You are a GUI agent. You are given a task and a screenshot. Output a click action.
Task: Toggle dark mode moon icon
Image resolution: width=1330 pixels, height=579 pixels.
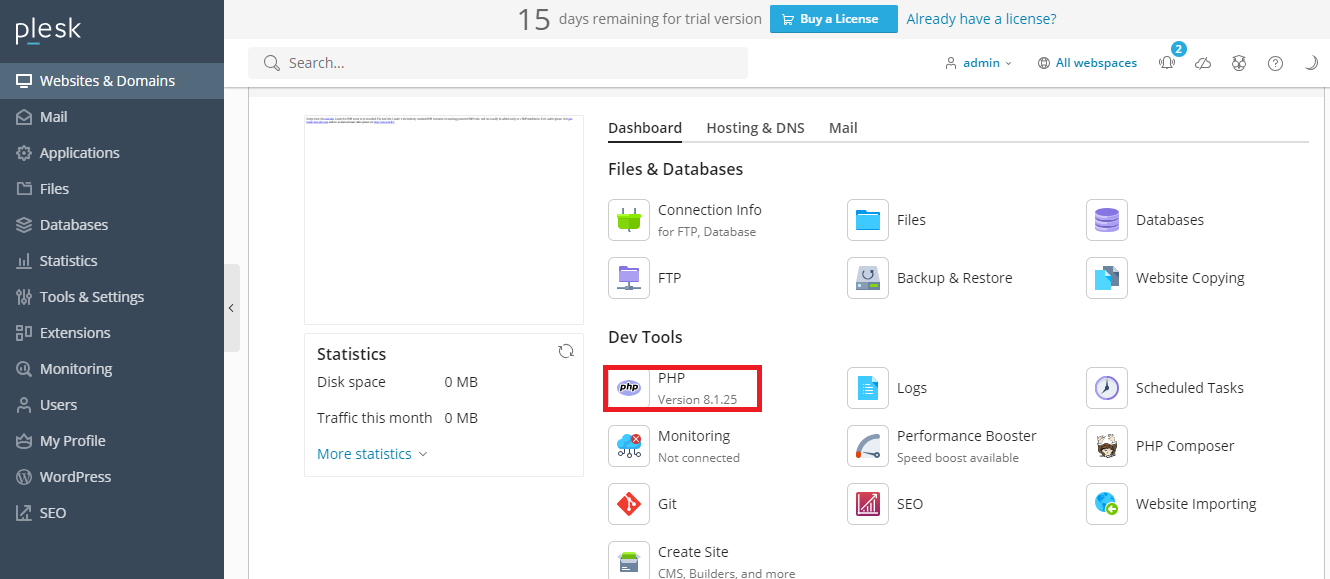tap(1311, 63)
